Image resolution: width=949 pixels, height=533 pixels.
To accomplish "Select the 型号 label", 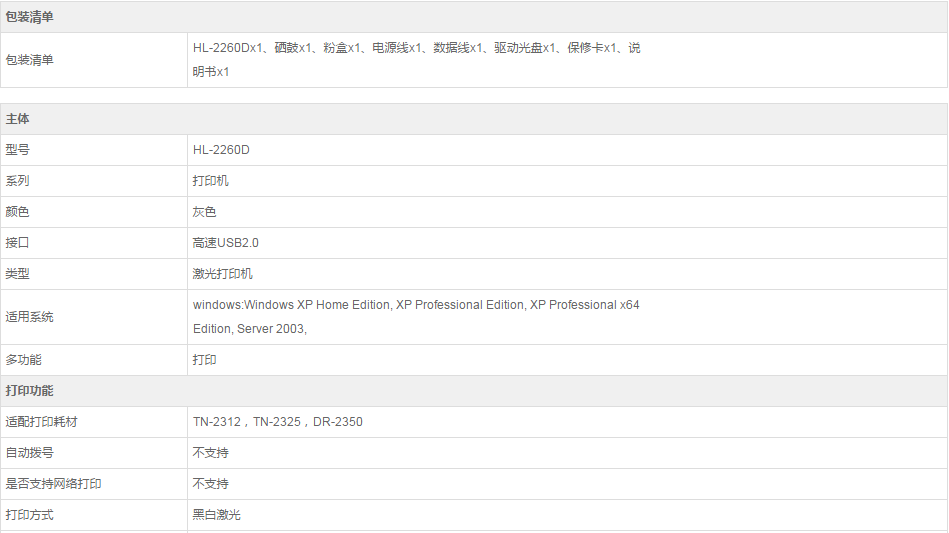I will (x=18, y=150).
